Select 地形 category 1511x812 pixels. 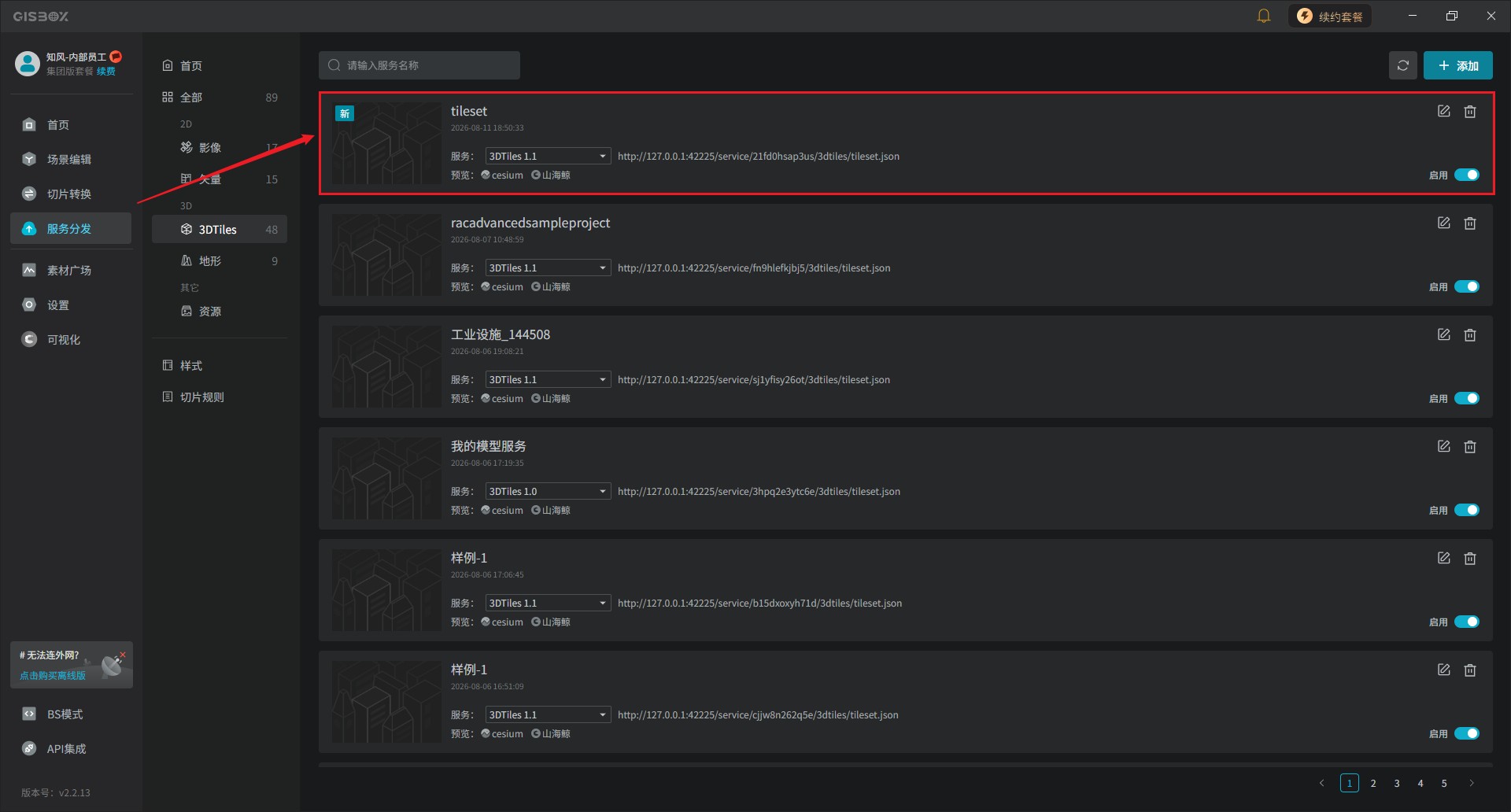pos(220,261)
